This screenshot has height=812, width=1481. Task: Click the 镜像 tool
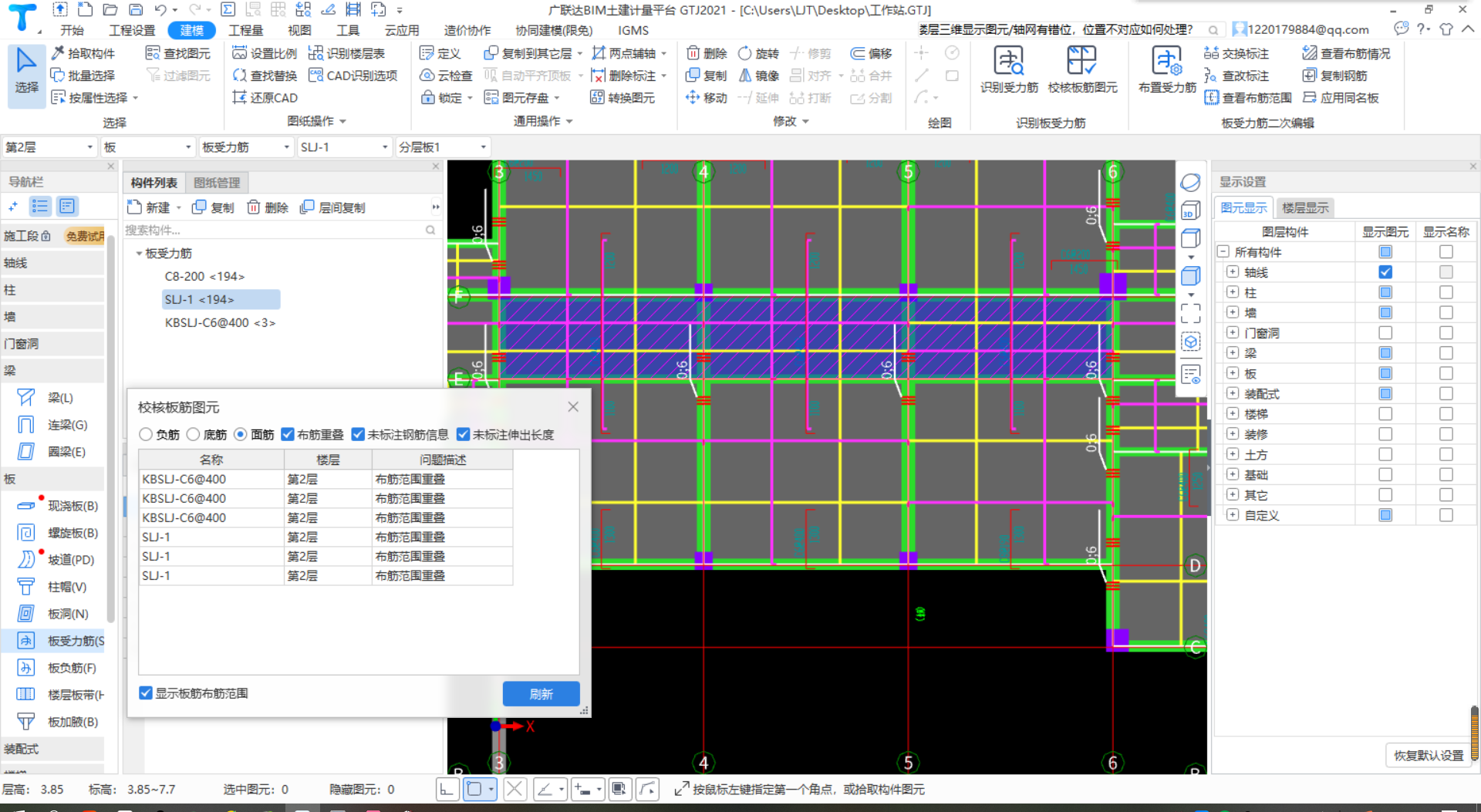point(759,76)
